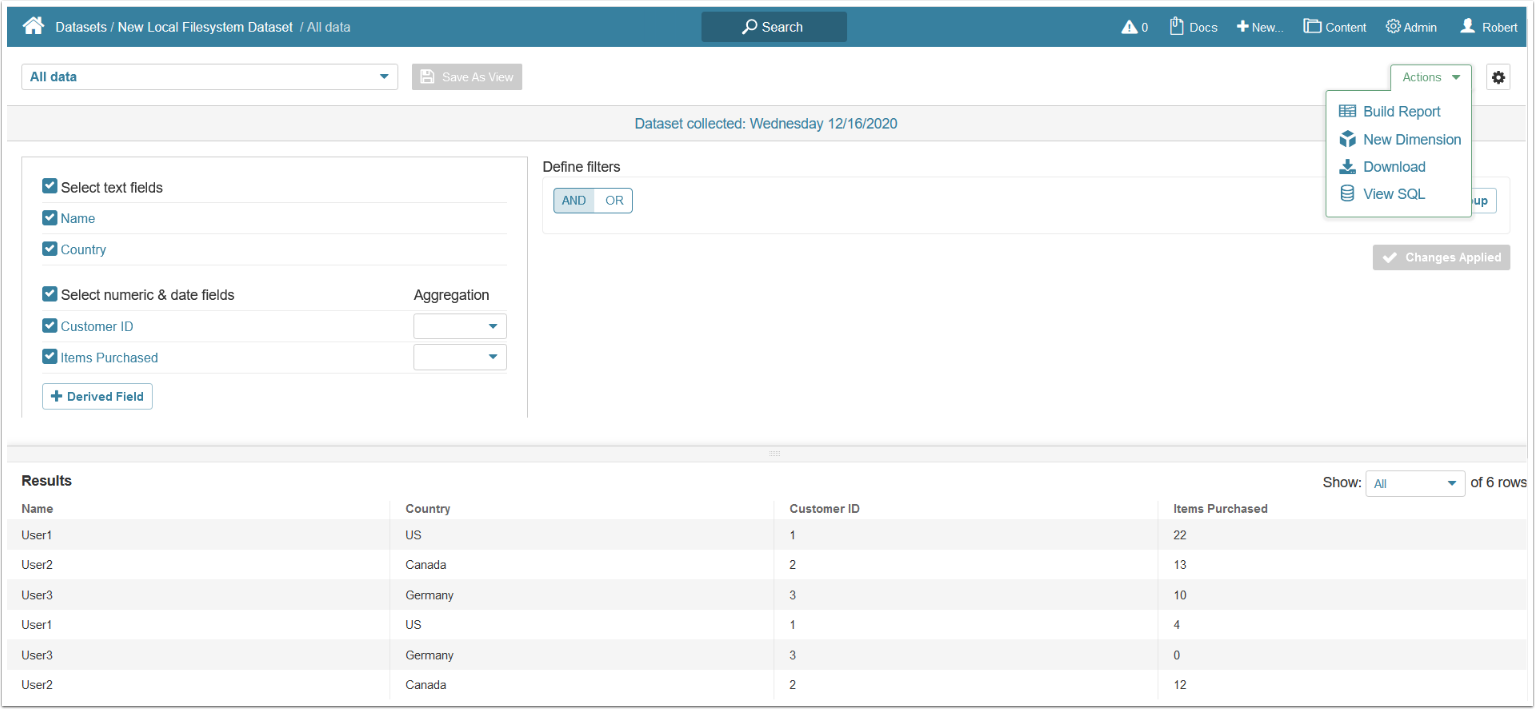Uncheck the Country field checkbox

tap(50, 249)
